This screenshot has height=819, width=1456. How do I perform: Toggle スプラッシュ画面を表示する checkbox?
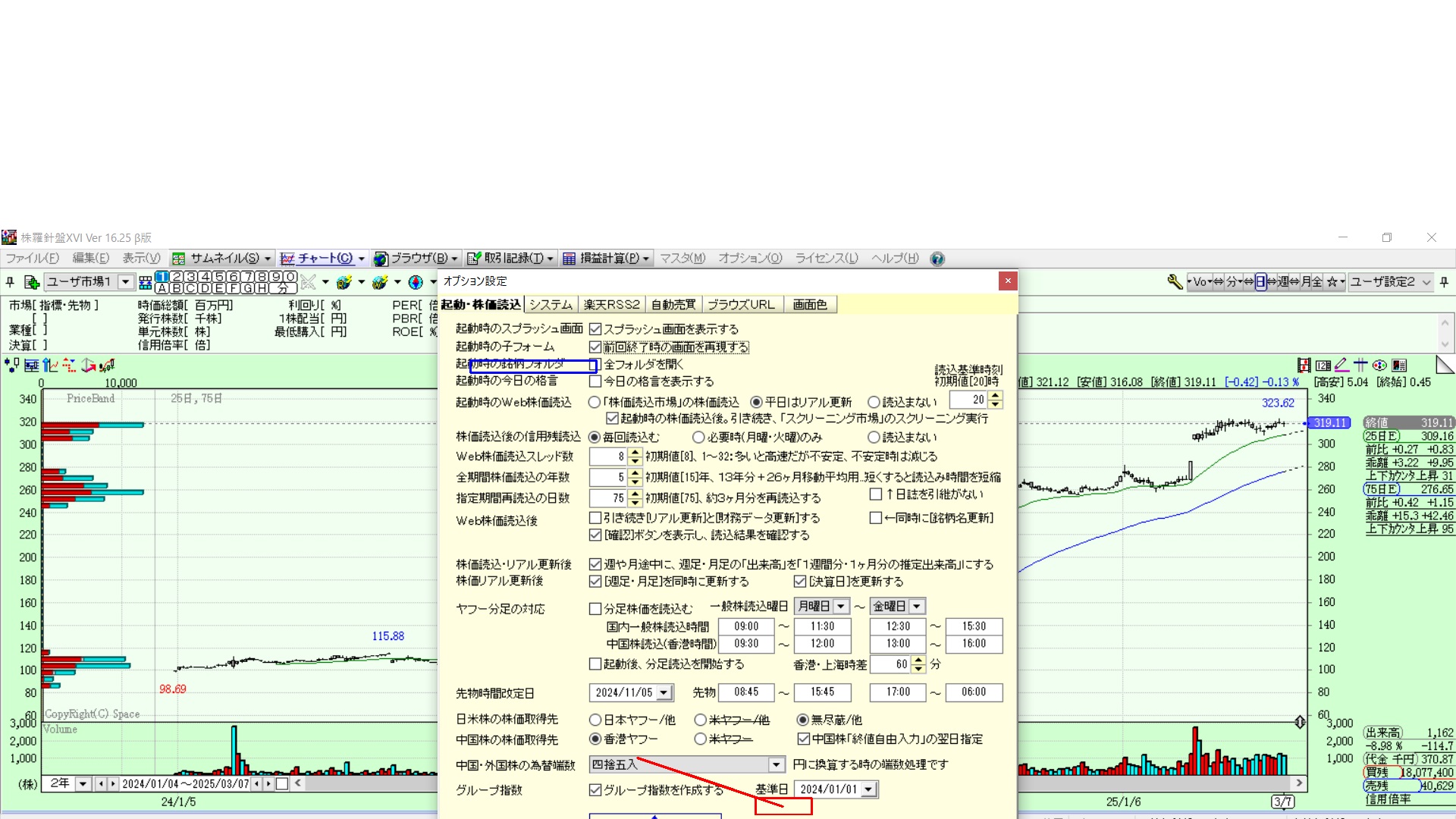(595, 329)
